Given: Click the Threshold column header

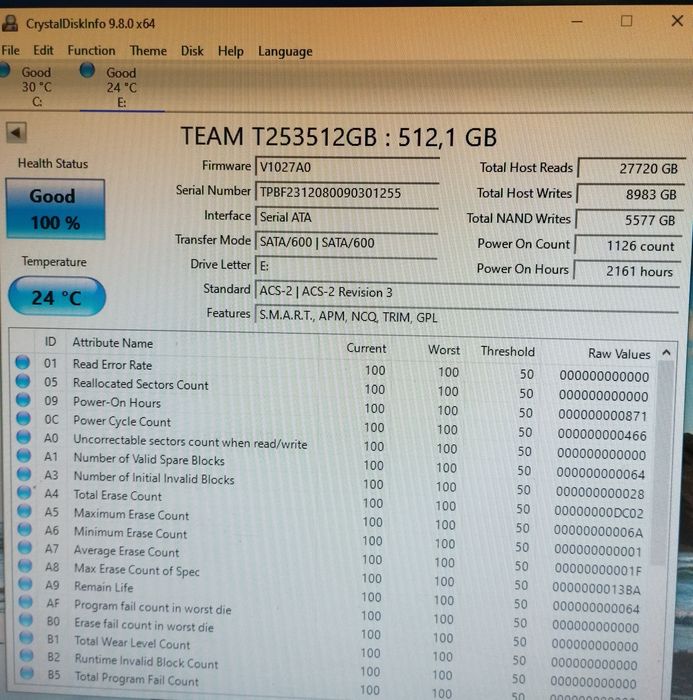Looking at the screenshot, I should (x=508, y=351).
